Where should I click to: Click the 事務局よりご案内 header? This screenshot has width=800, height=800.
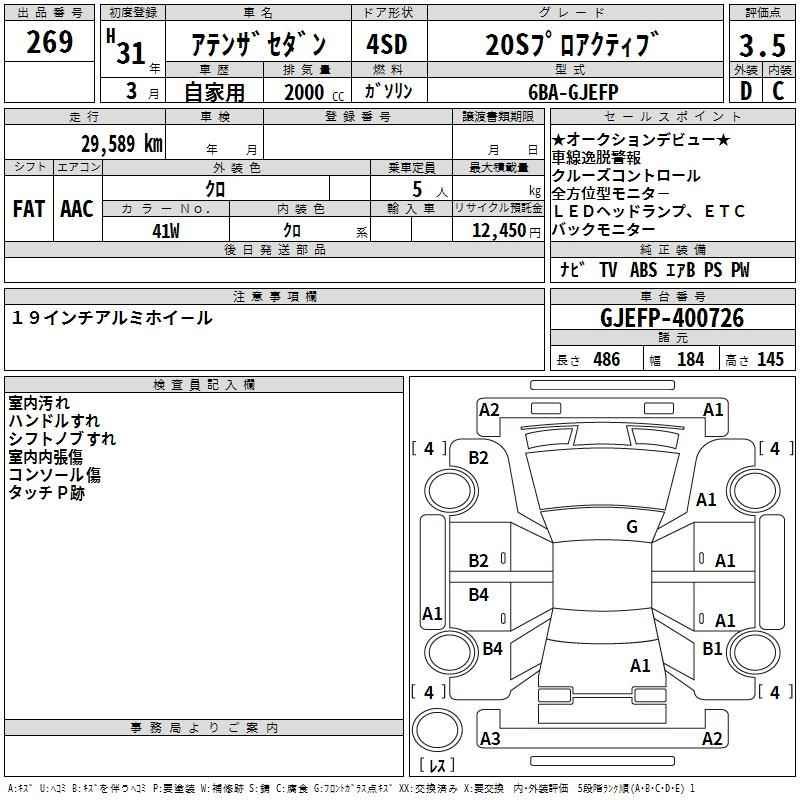[x=204, y=727]
